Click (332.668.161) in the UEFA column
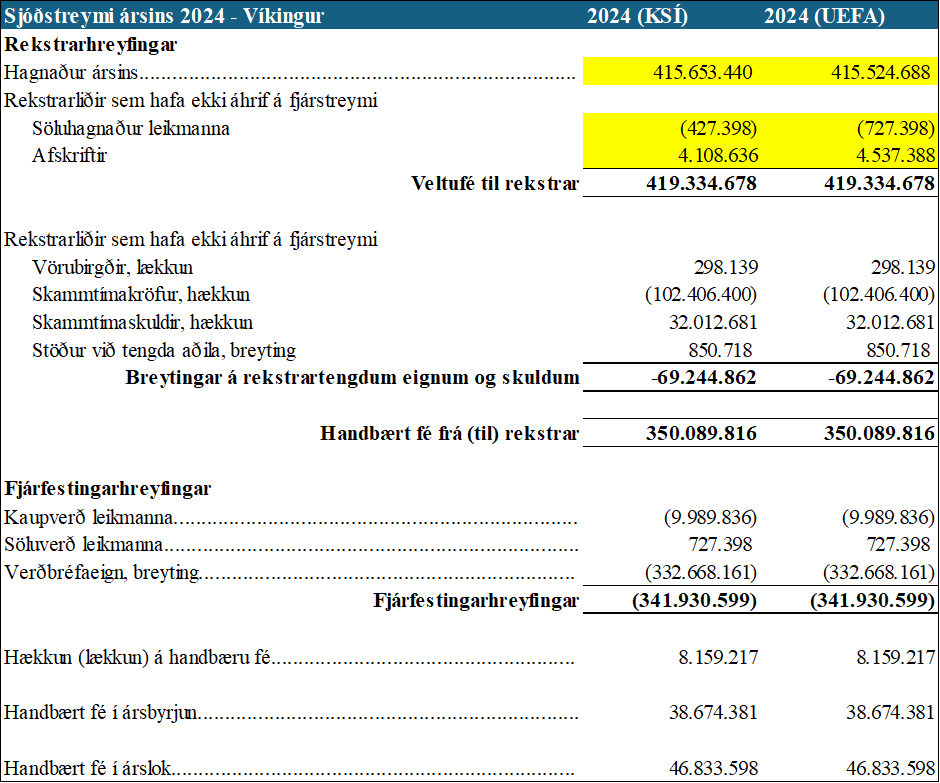This screenshot has height=783, width=940. coord(879,573)
